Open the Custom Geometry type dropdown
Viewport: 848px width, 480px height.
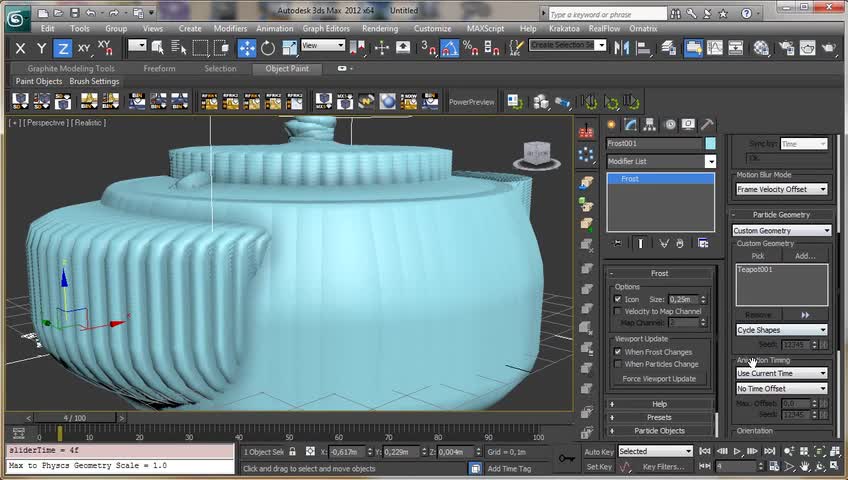(x=781, y=231)
